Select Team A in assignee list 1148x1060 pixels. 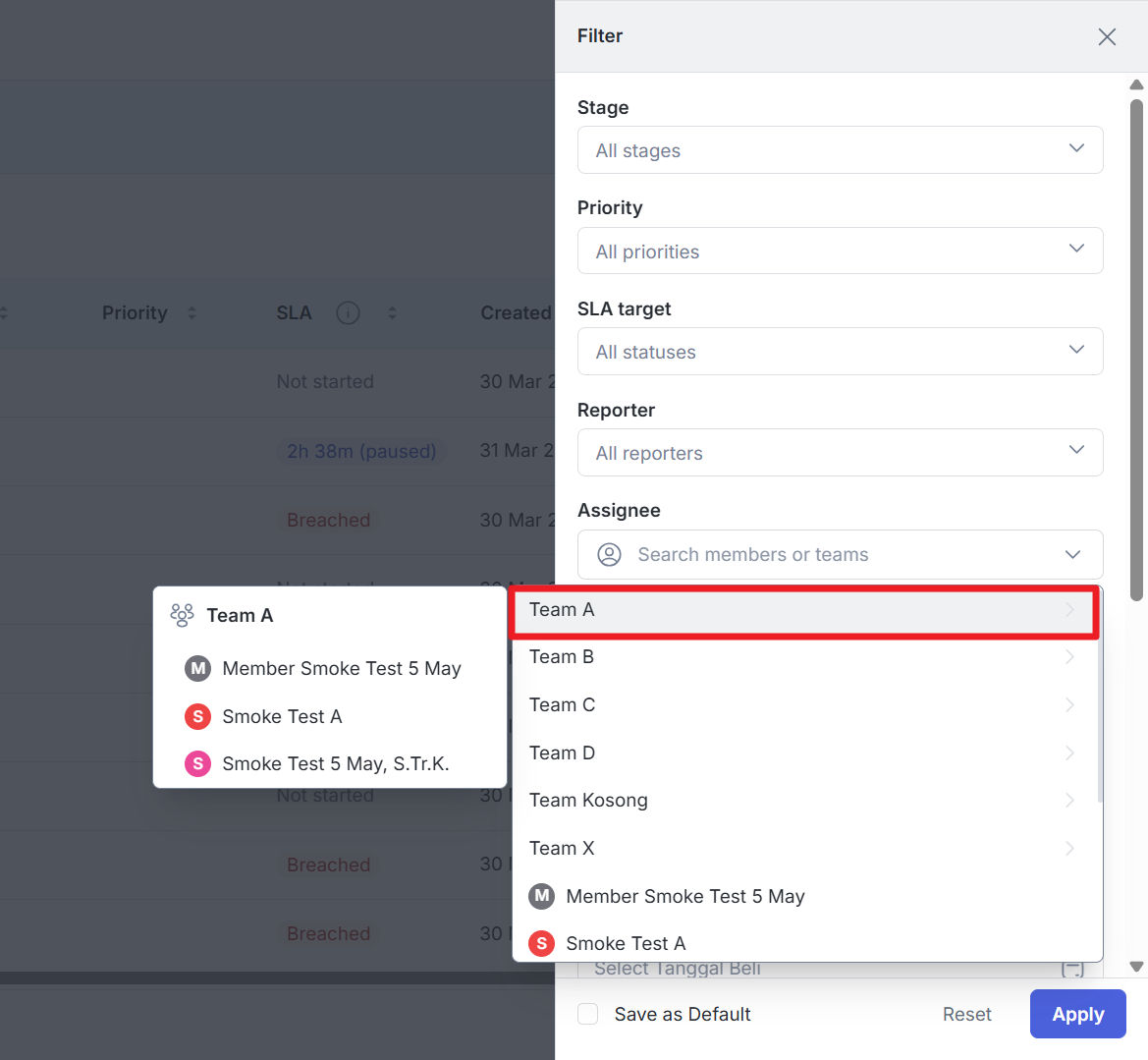tap(562, 610)
